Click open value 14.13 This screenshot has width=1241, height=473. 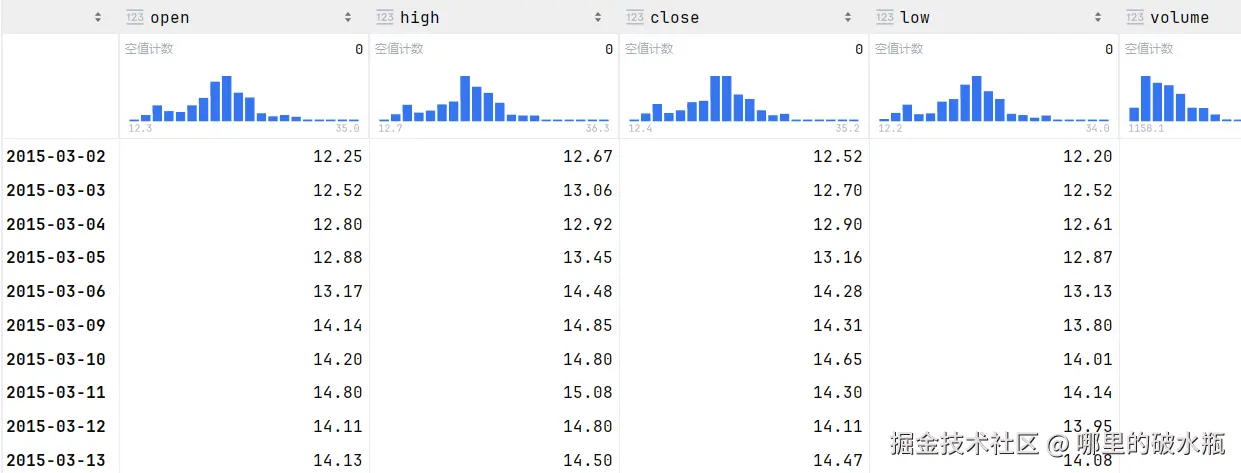point(338,460)
